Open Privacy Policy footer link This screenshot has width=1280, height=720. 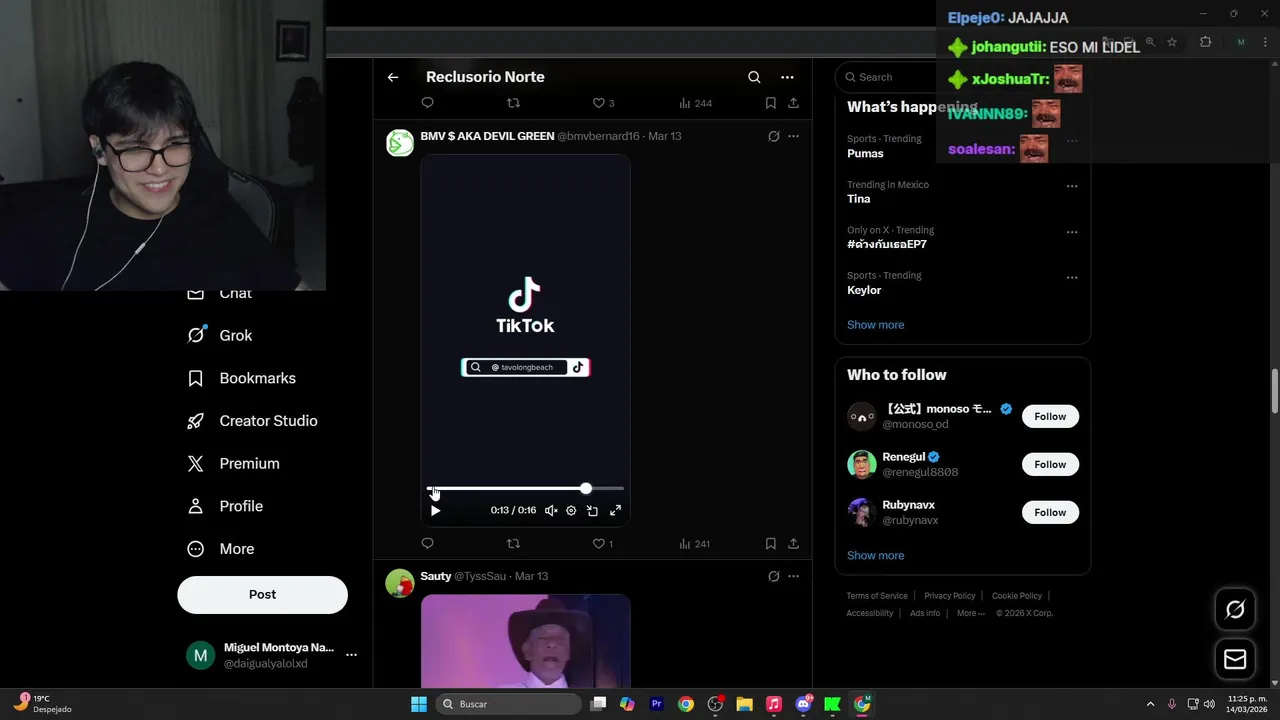click(950, 596)
